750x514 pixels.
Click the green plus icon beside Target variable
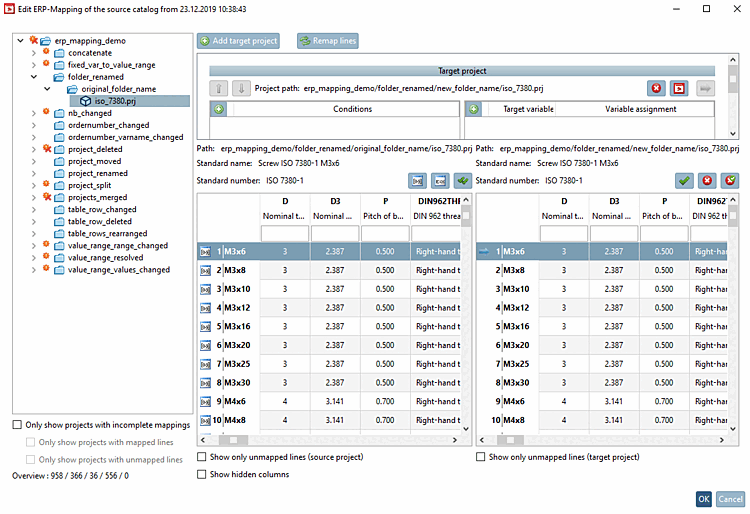point(473,109)
